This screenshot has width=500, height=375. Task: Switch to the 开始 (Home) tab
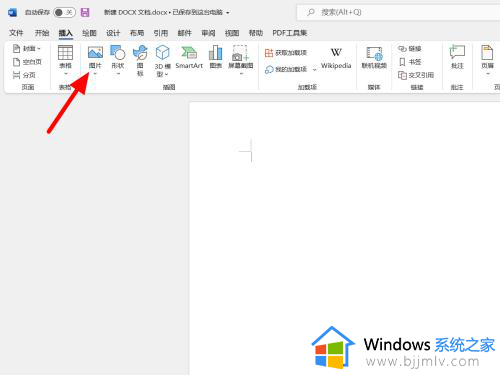(42, 33)
